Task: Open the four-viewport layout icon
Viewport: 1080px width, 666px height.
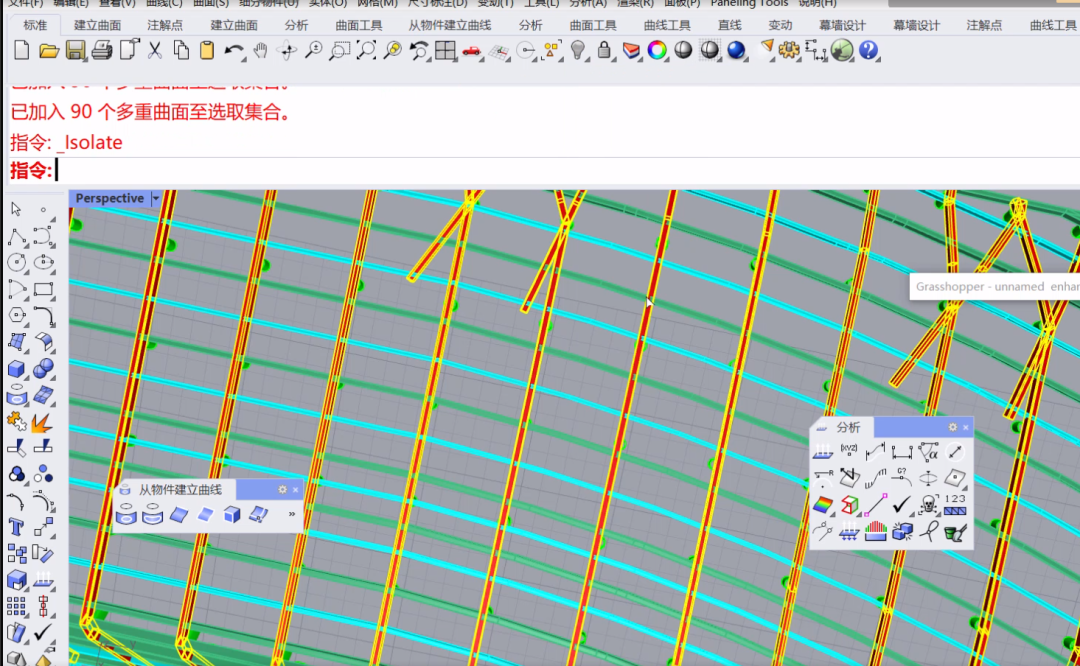Action: [446, 50]
